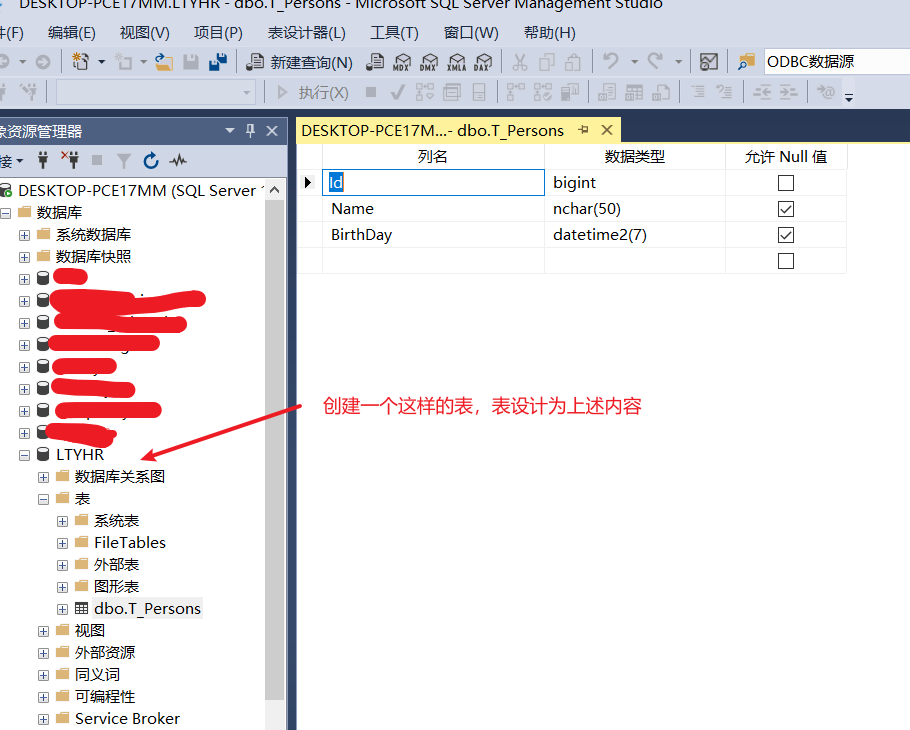Expand the 数据库关系图 folder
910x730 pixels.
pos(44,477)
